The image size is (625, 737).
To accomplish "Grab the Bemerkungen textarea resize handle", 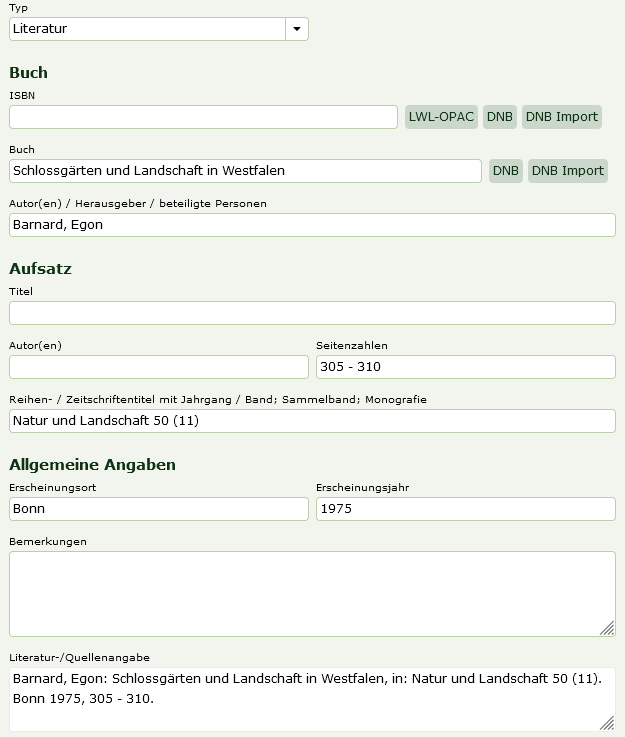I will pyautogui.click(x=607, y=628).
